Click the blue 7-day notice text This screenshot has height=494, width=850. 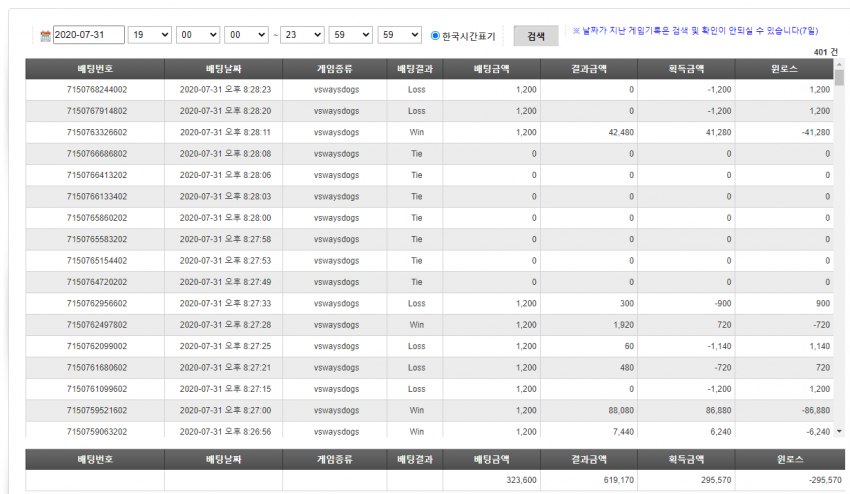click(x=695, y=31)
